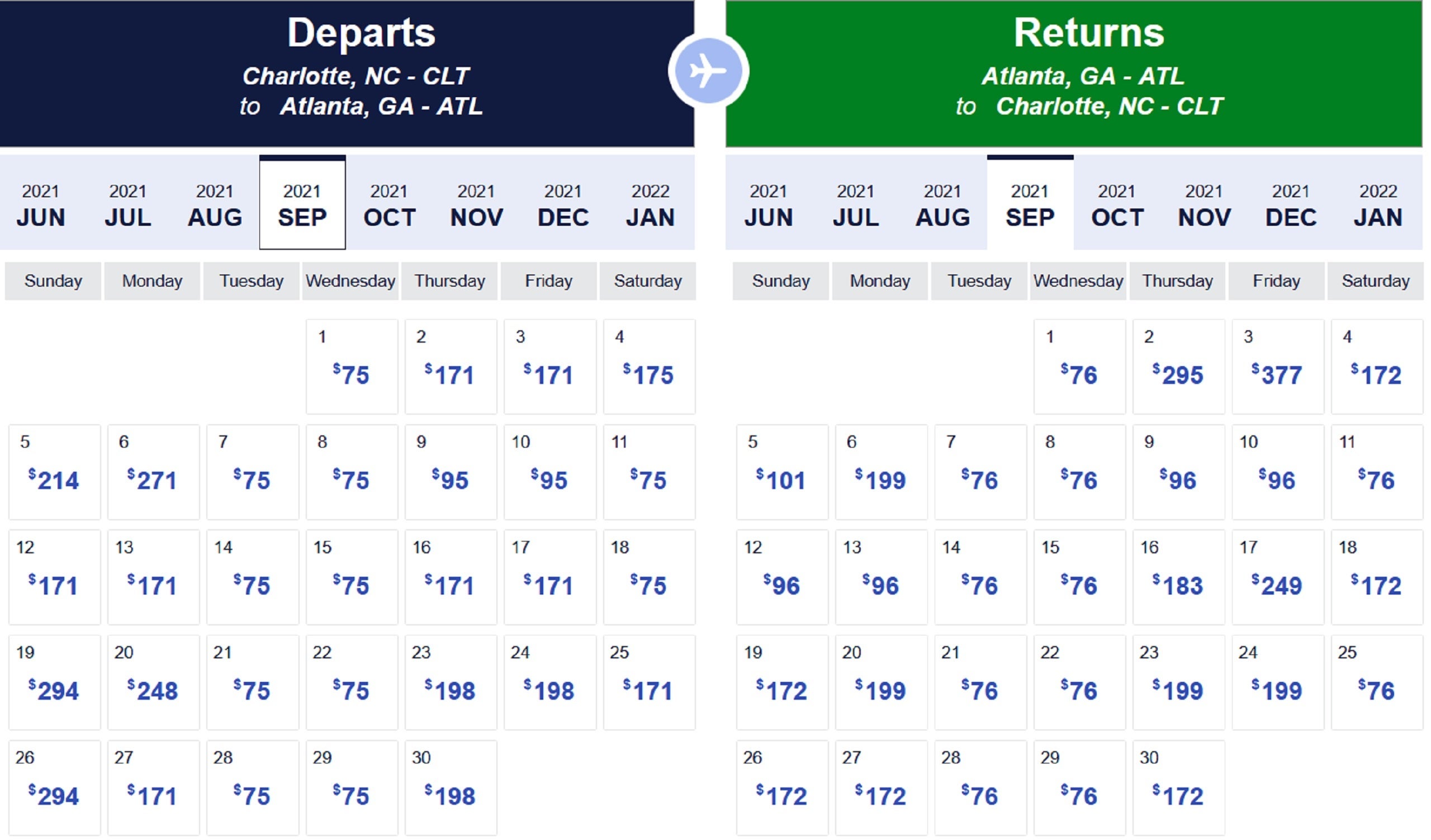Open the JAN 2022 tab under Returns
1431x840 pixels.
pyautogui.click(x=1378, y=206)
